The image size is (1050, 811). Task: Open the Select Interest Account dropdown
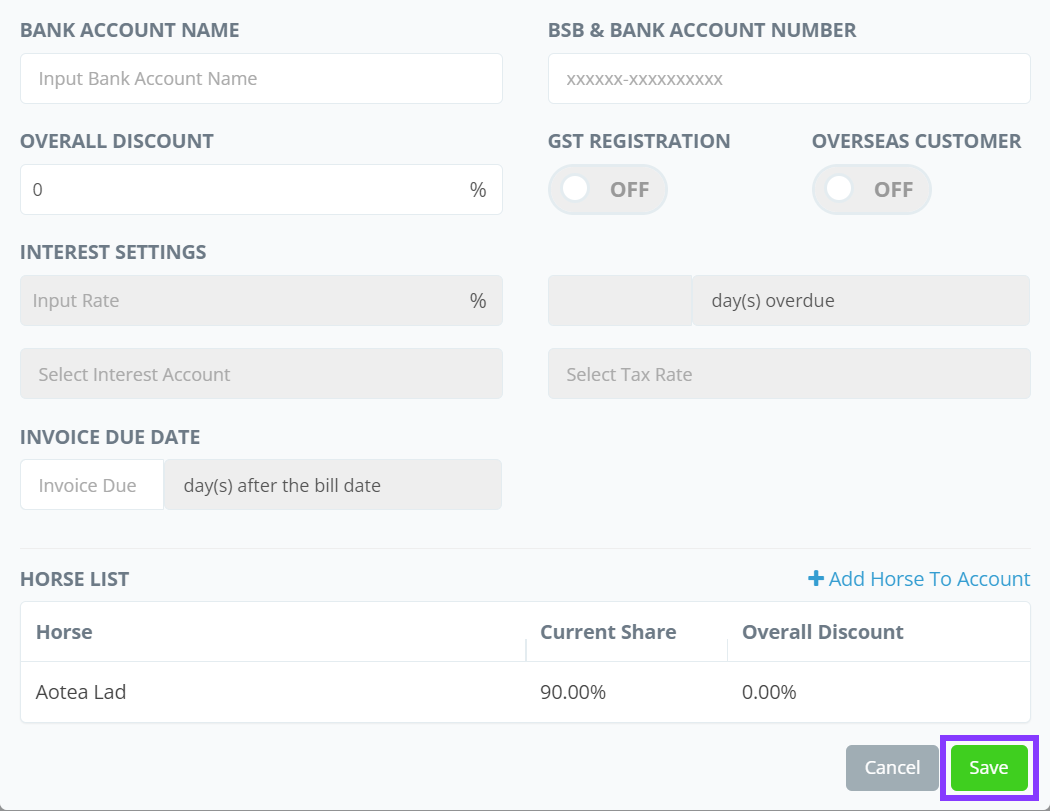(x=261, y=374)
